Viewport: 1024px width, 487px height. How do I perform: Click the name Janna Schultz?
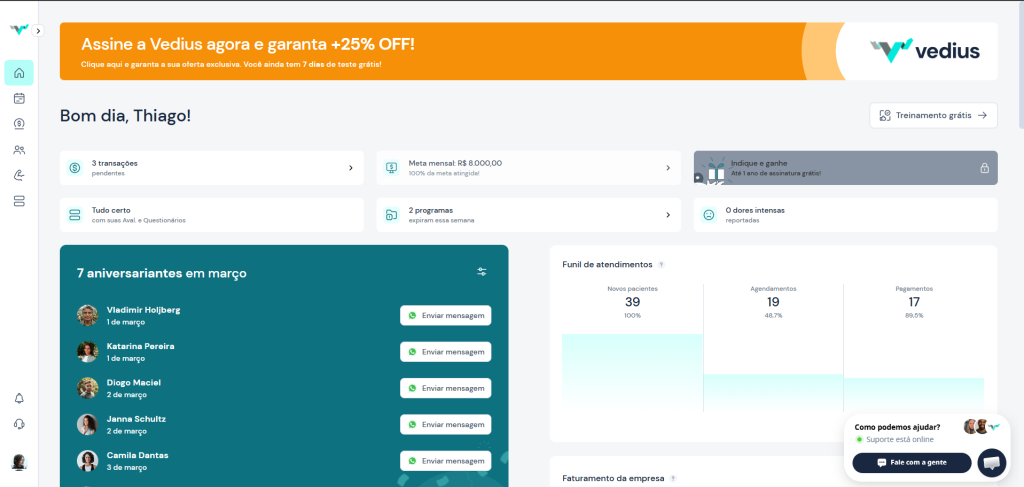(x=136, y=419)
